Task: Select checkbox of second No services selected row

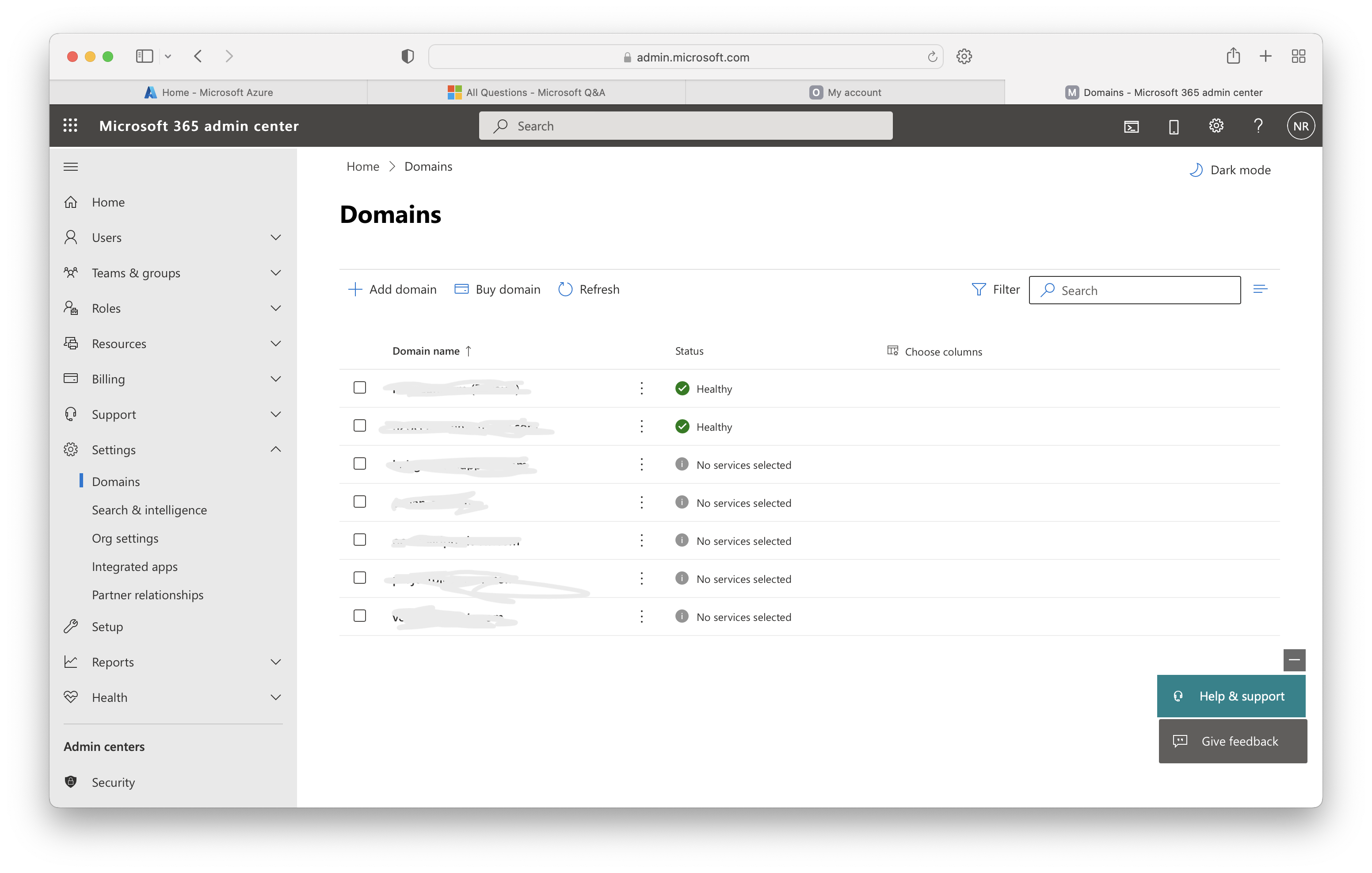Action: [359, 502]
